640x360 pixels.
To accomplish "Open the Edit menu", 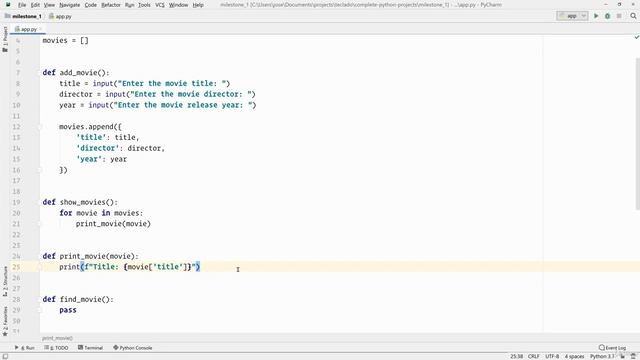I will (35, 5).
